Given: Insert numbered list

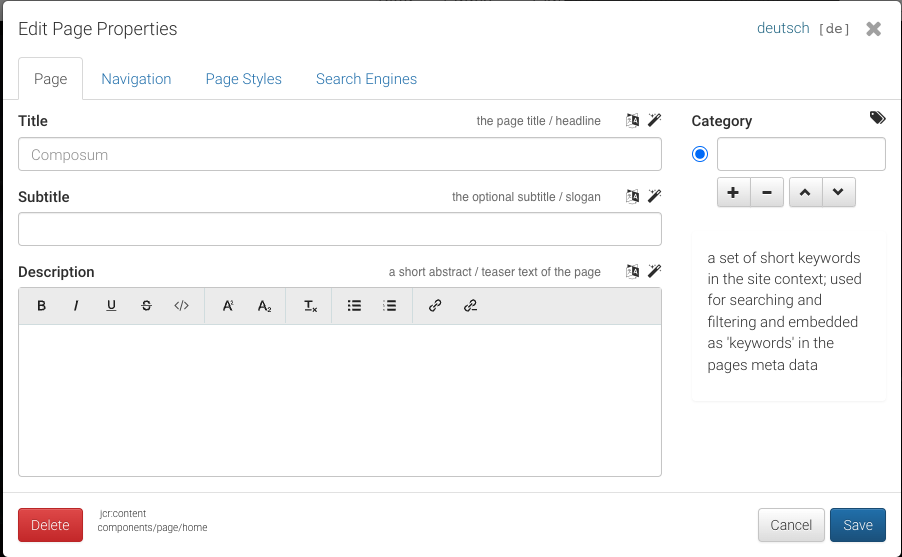Looking at the screenshot, I should (389, 306).
